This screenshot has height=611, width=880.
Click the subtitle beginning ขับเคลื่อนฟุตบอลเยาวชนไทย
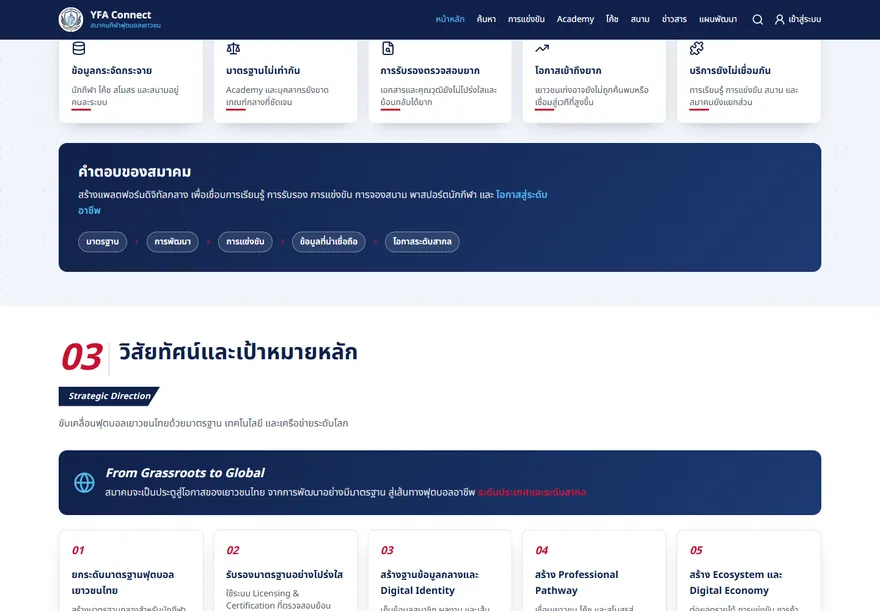[203, 423]
